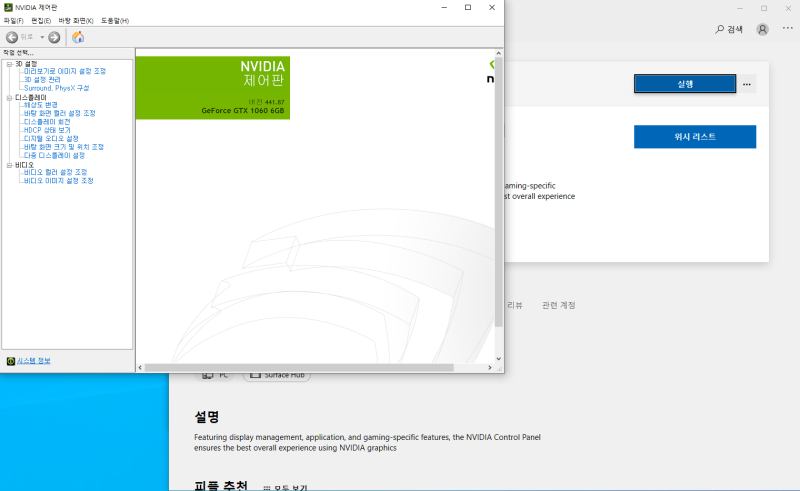
Task: Click the NVIDIA Control Panel title bar icon
Action: 8,7
